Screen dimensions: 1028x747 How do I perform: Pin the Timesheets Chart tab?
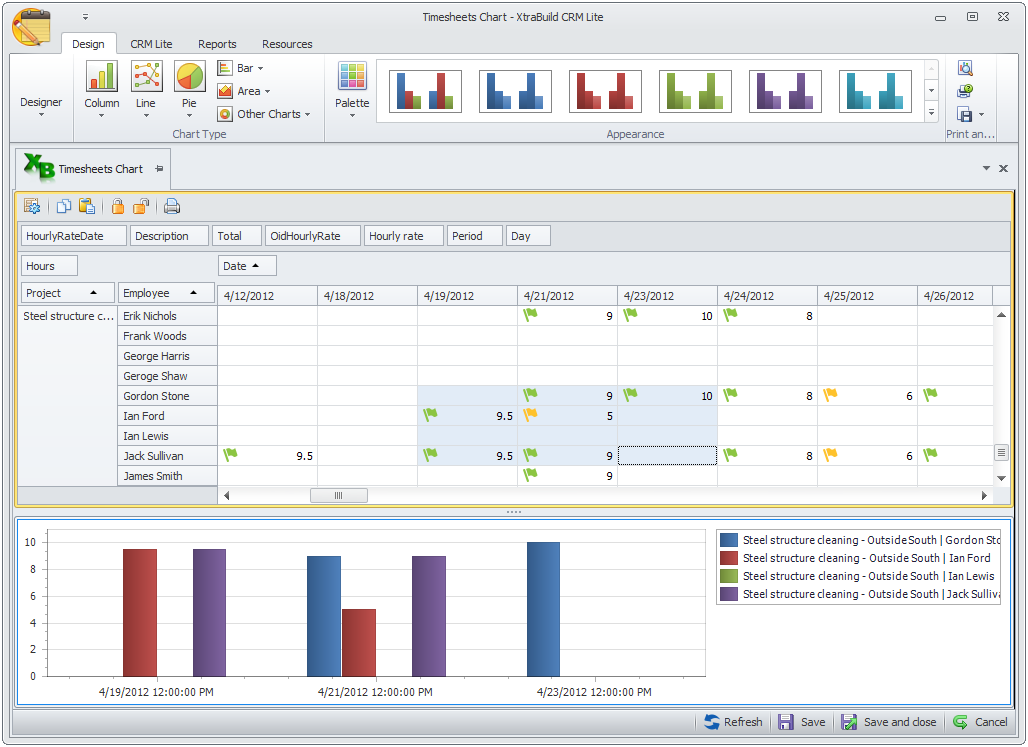pos(159,169)
